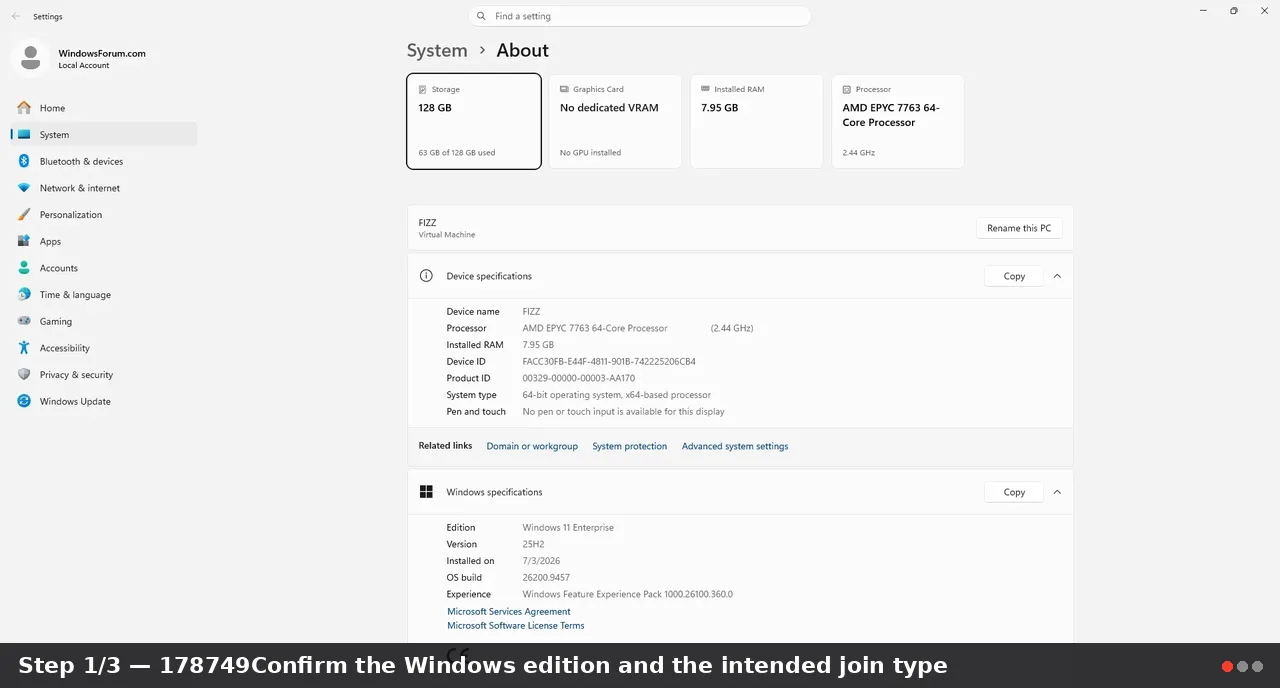Select the Processor AMD EPYC card

[x=898, y=121]
